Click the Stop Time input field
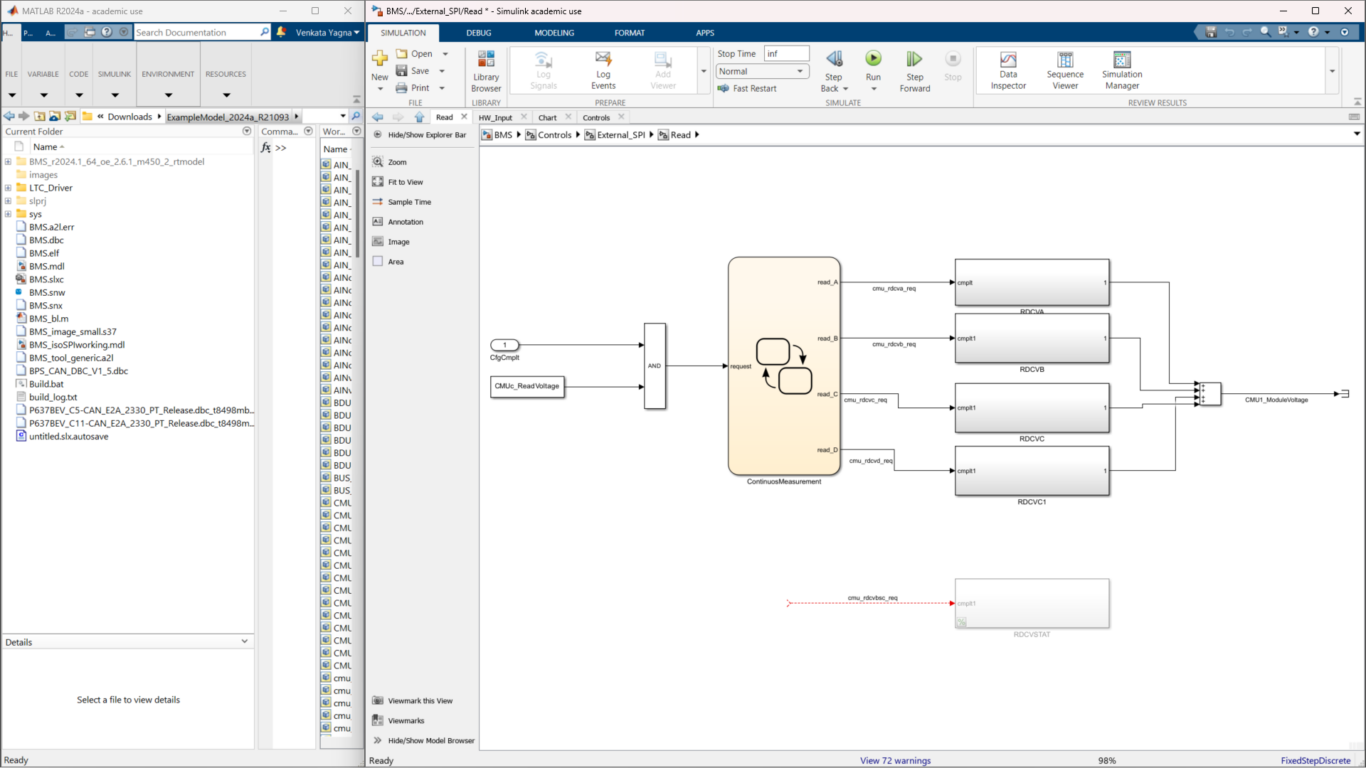The width and height of the screenshot is (1366, 768). pyautogui.click(x=786, y=54)
